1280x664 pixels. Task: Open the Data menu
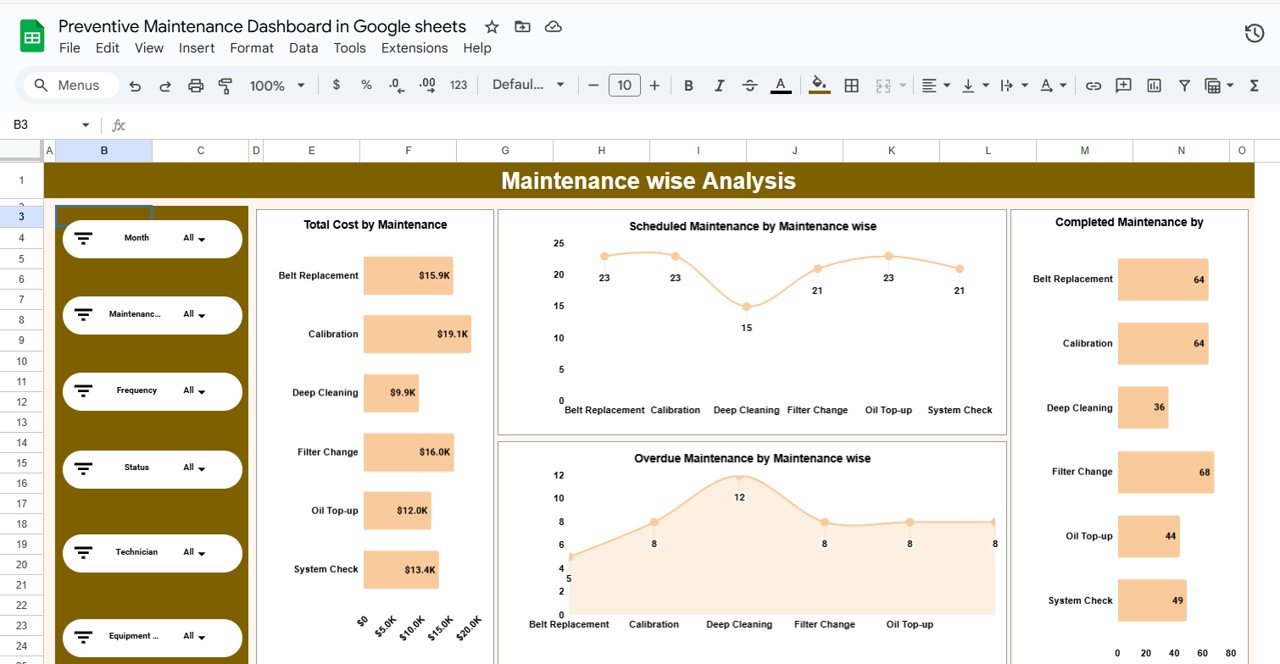pos(303,47)
